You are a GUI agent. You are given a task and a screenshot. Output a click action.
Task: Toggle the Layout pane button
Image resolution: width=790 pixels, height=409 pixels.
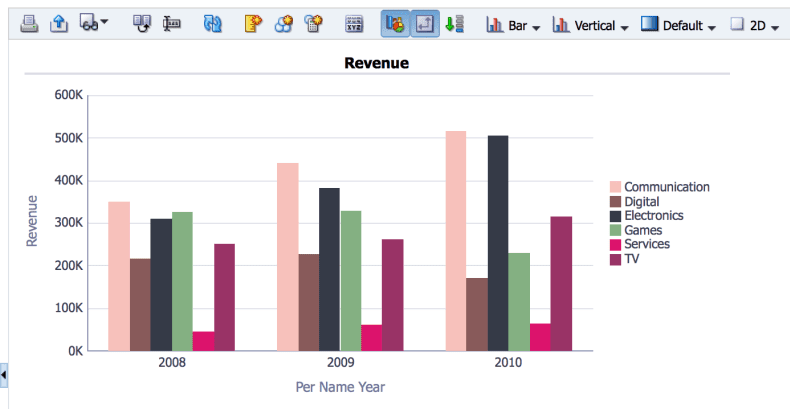pyautogui.click(x=425, y=24)
